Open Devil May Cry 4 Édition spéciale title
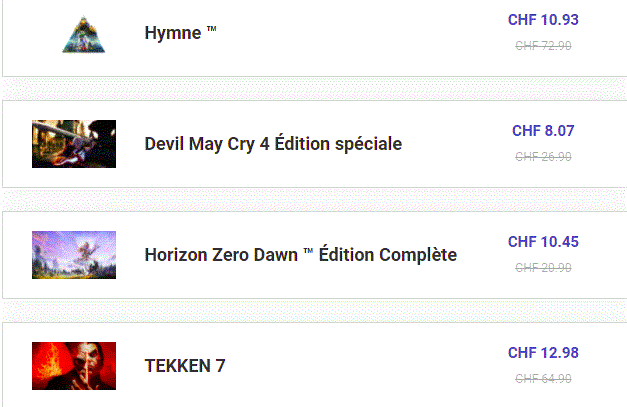The width and height of the screenshot is (627, 407). click(273, 144)
